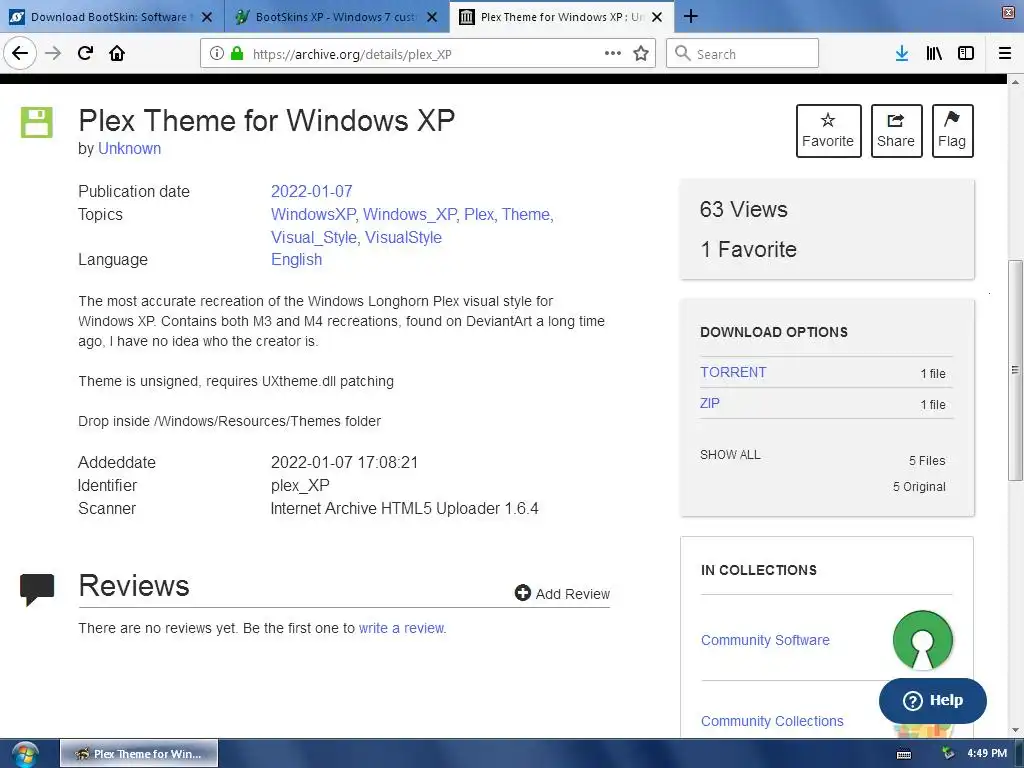The image size is (1024, 768).
Task: Click the added date '2022-01-07 17:08:21'
Action: pyautogui.click(x=344, y=462)
